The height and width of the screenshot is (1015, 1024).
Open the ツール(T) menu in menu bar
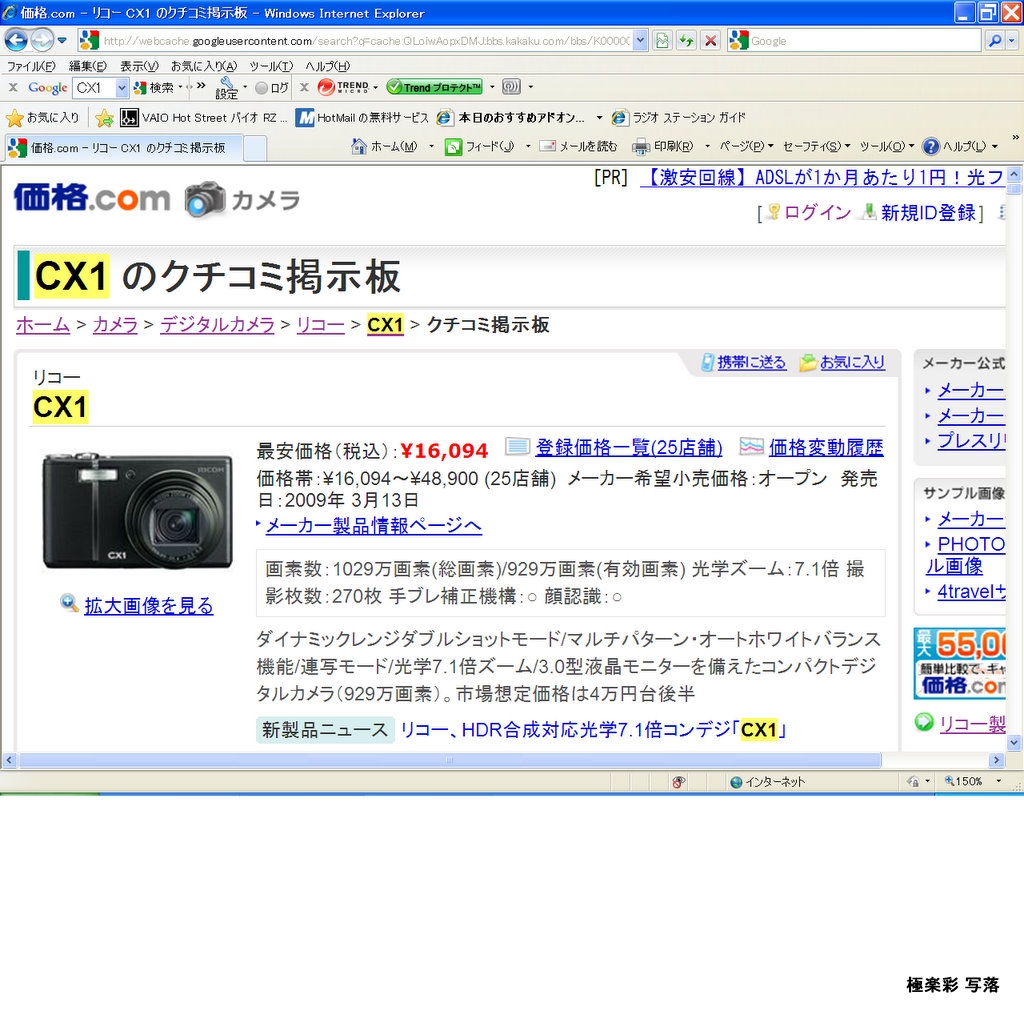271,66
